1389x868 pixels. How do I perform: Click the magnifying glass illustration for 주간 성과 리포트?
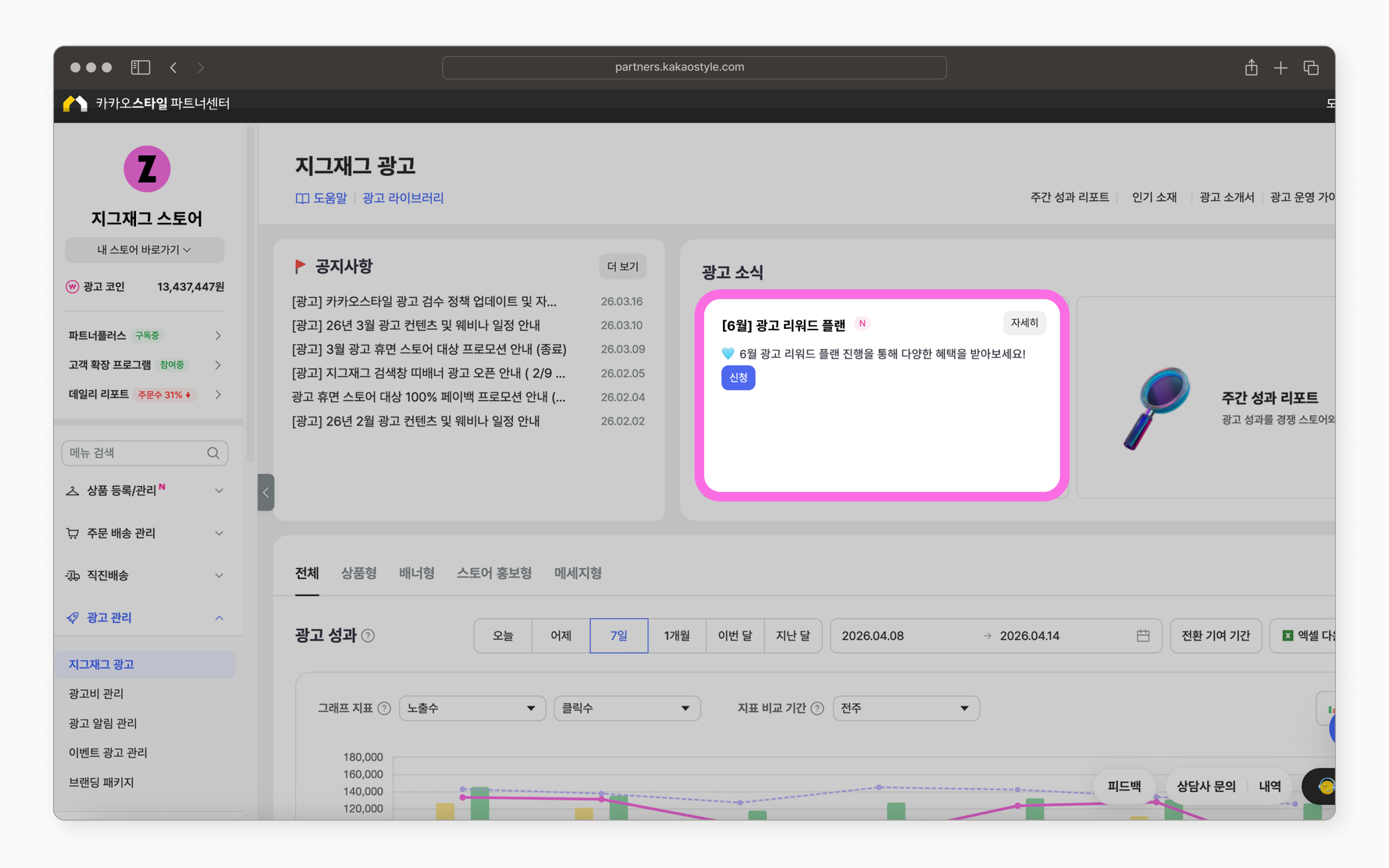(1156, 408)
